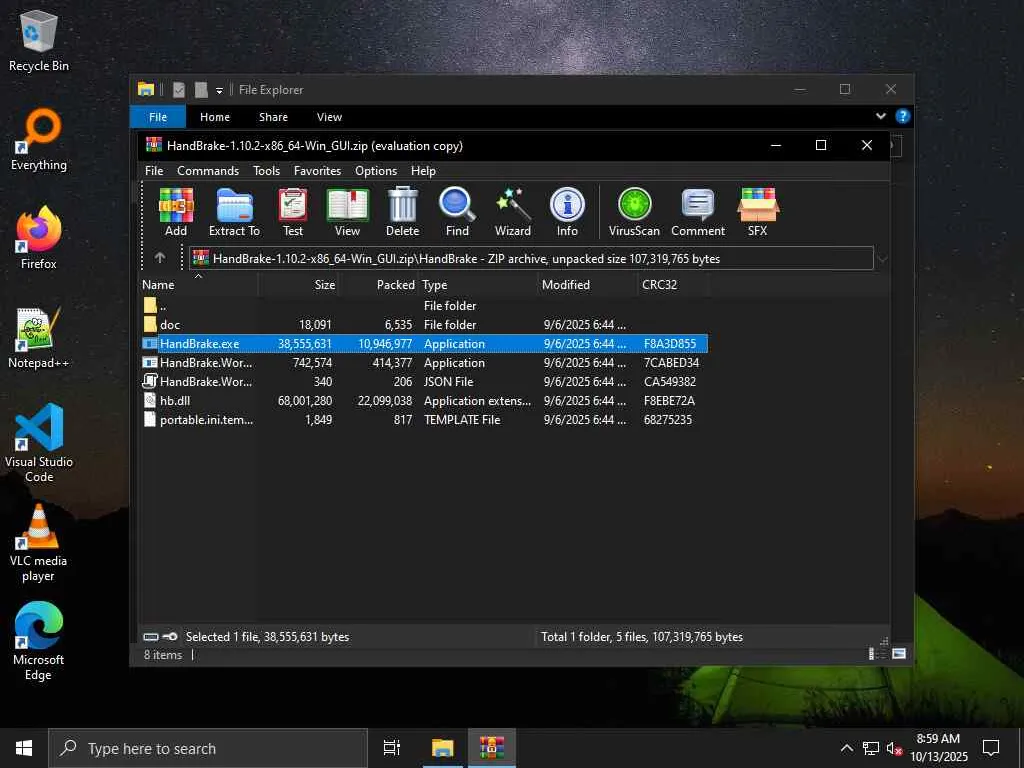This screenshot has height=768, width=1024.
Task: Click the Find magnifier icon
Action: pyautogui.click(x=457, y=212)
